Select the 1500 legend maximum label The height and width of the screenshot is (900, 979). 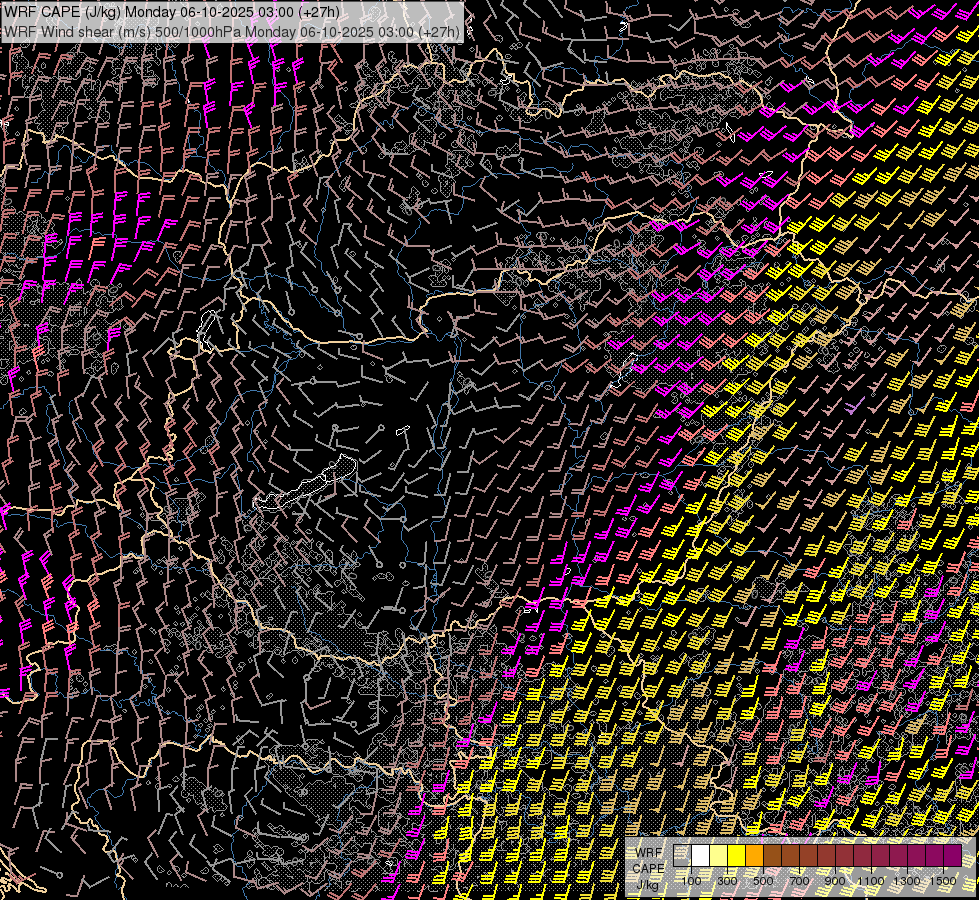click(x=943, y=881)
